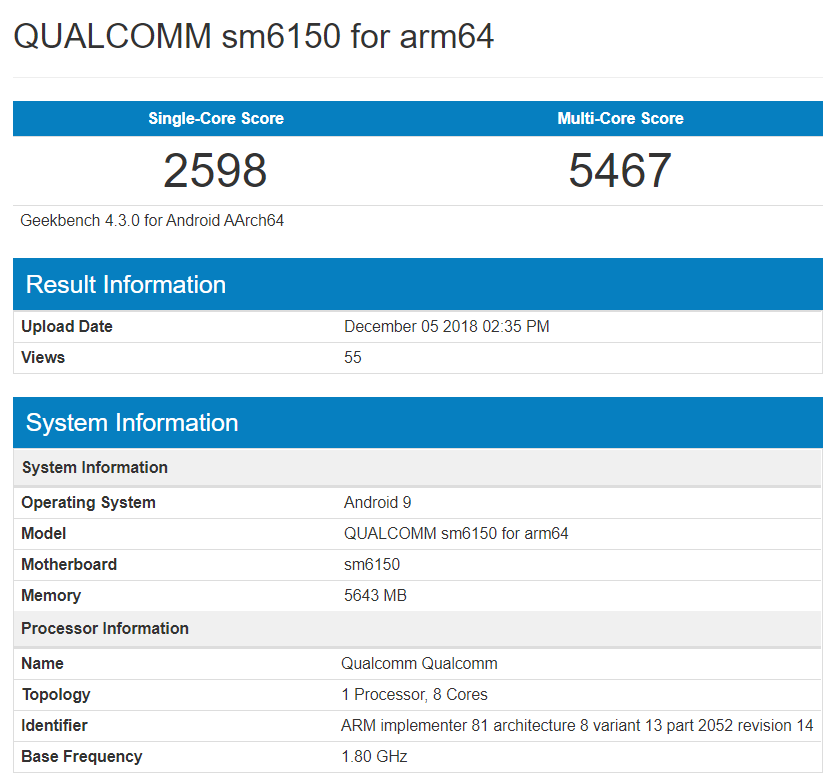Screen dimensions: 836x783
Task: Expand the Processor Information subsection
Action: (x=104, y=628)
